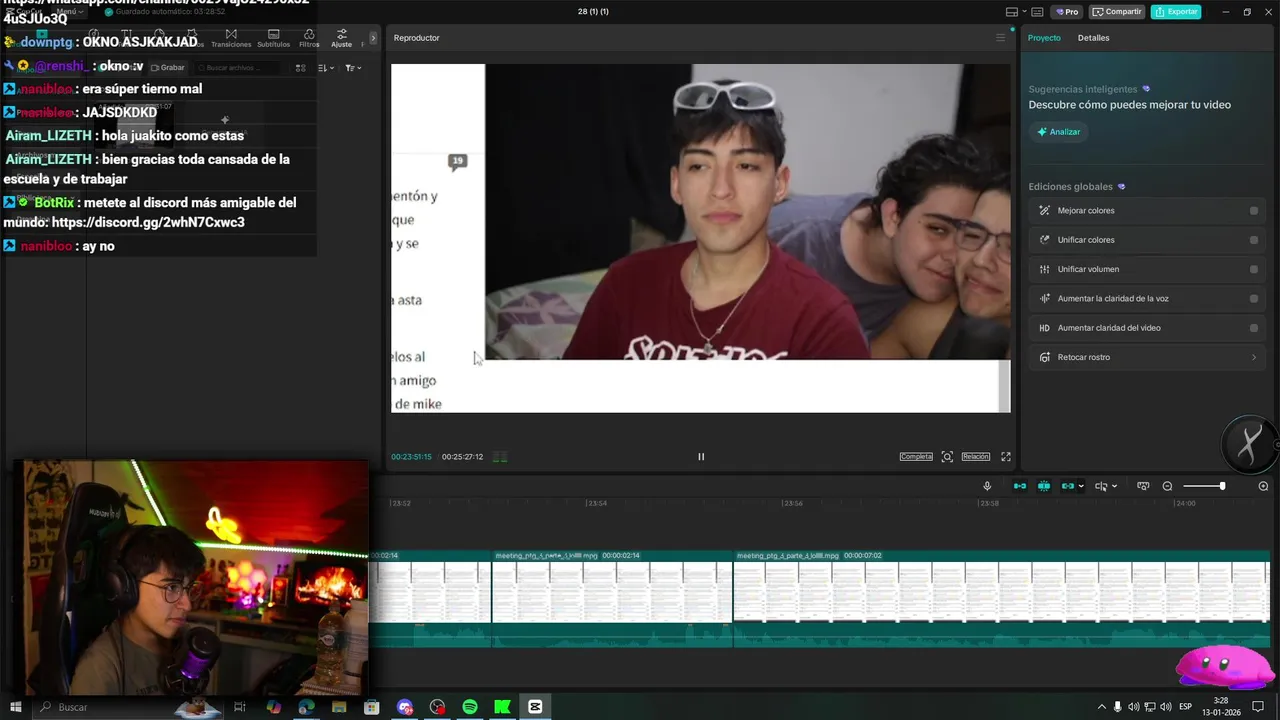Click the Mejorar colores wand icon
The width and height of the screenshot is (1280, 720).
[1044, 211]
